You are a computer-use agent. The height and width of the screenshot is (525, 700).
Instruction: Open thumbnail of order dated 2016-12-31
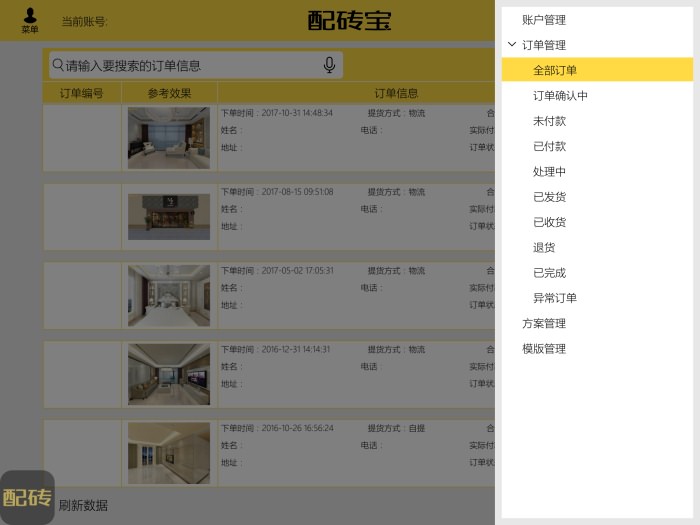(x=169, y=375)
